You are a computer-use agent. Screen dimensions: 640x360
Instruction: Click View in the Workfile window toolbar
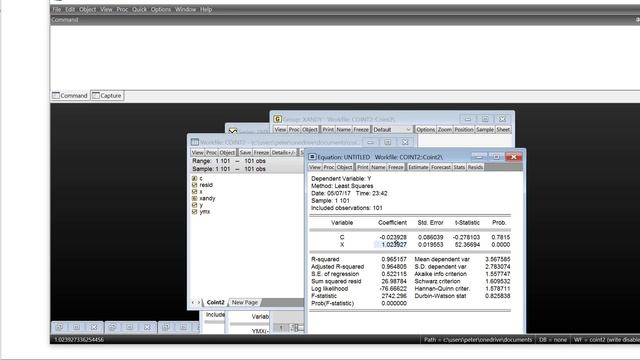(197, 153)
